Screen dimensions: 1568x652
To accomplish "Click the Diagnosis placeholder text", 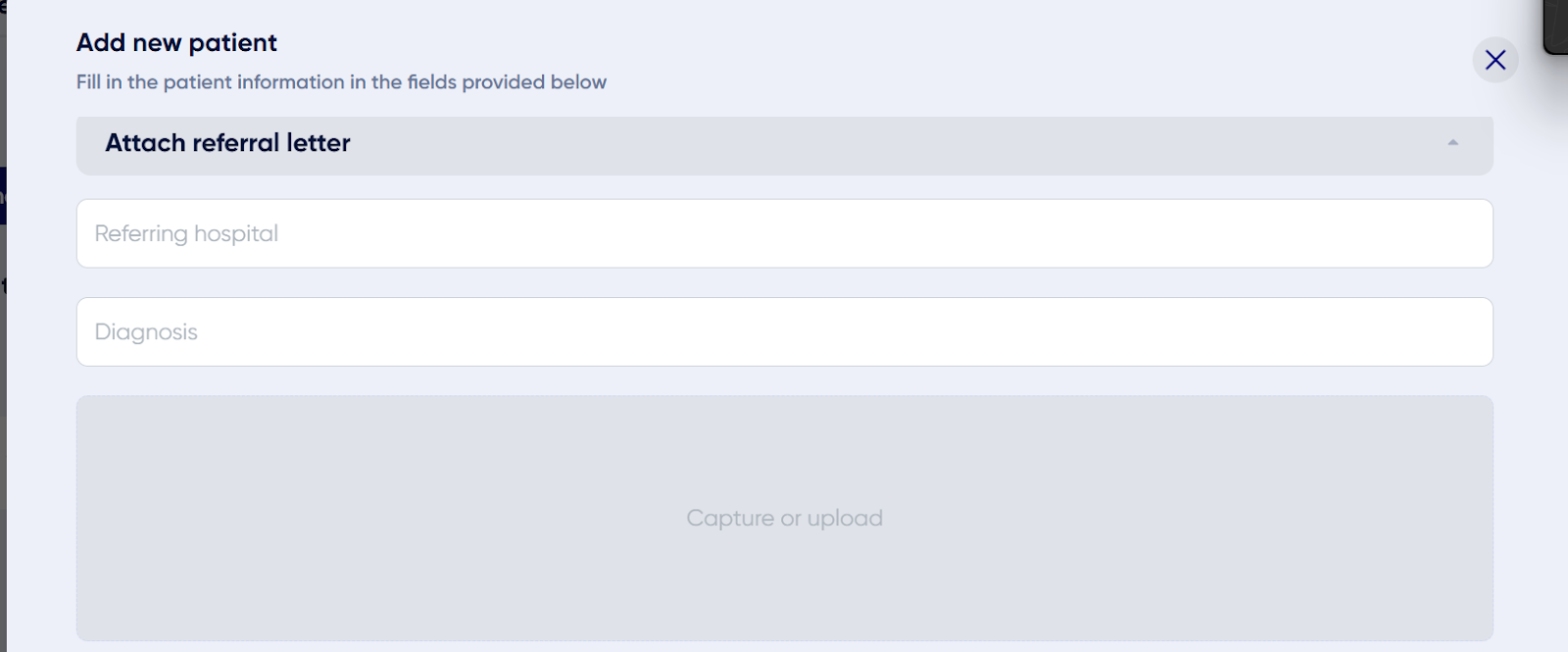I will 146,332.
